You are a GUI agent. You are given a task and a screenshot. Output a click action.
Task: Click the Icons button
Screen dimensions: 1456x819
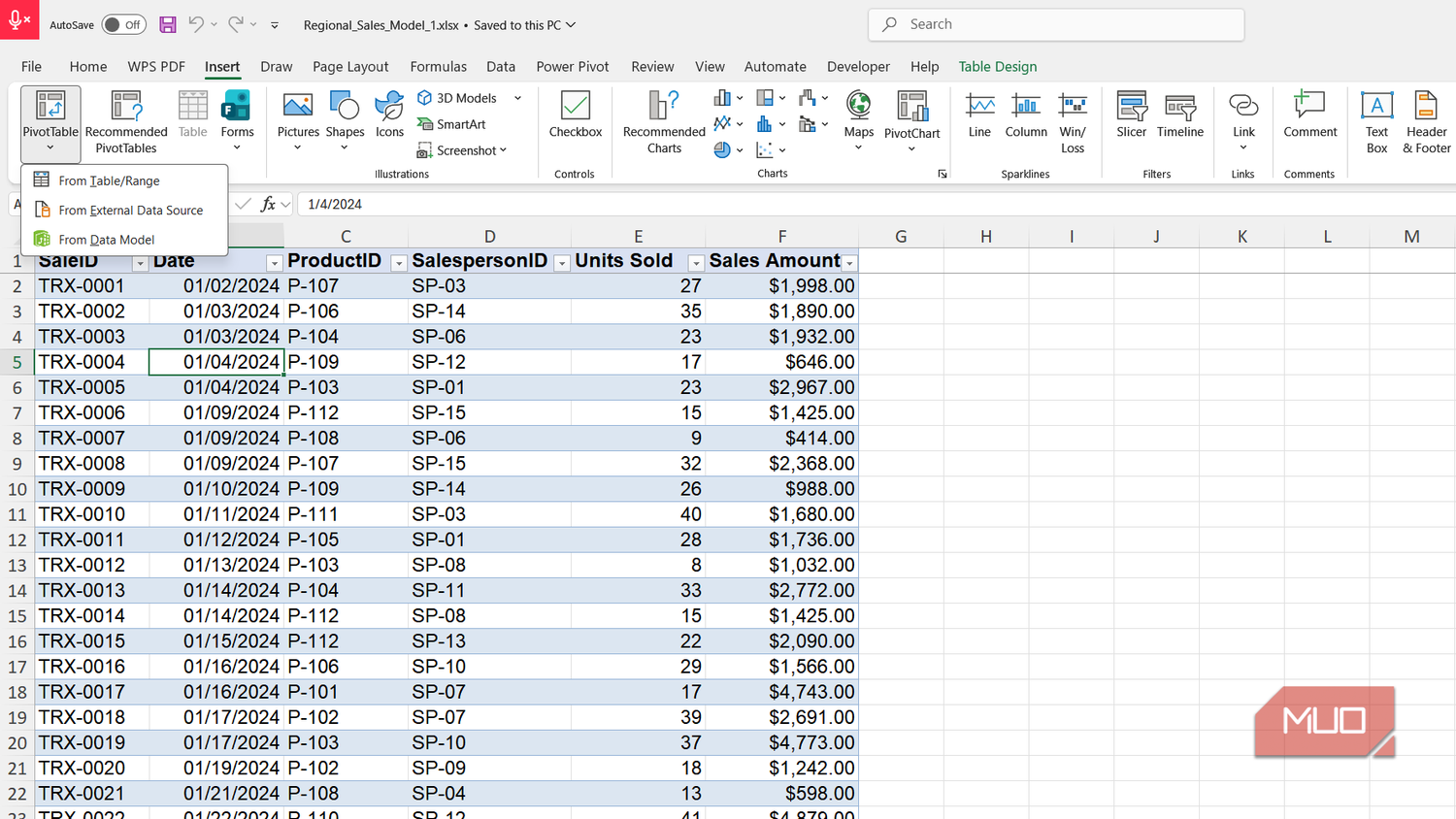pyautogui.click(x=389, y=115)
